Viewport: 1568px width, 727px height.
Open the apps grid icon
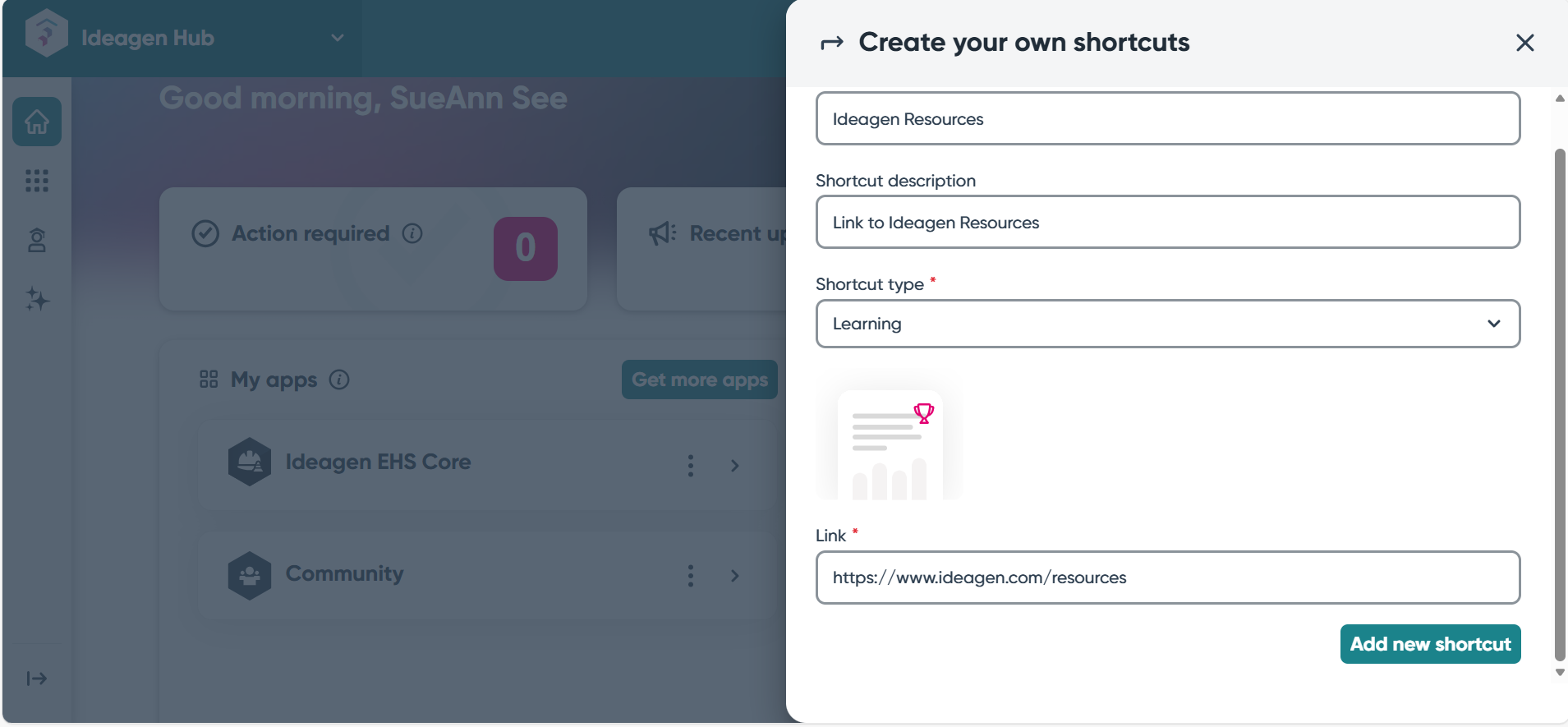tap(37, 181)
